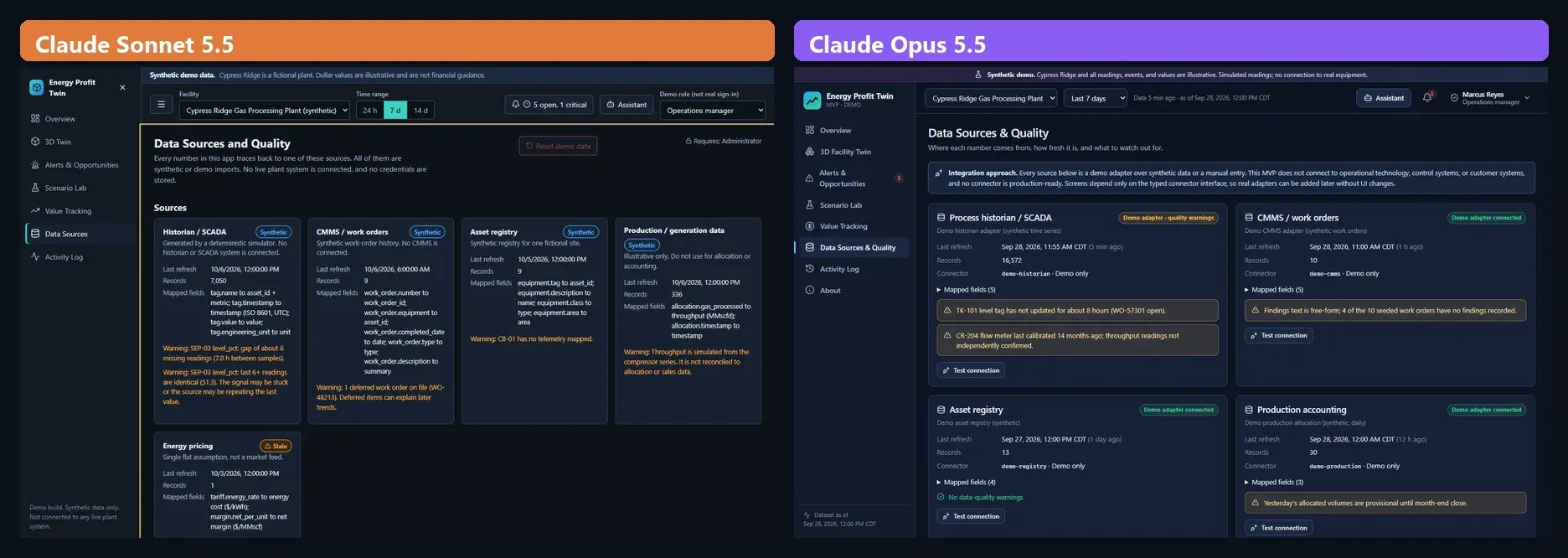Click Data Sources database icon in Sonnet panel
1568x558 pixels.
tap(35, 234)
